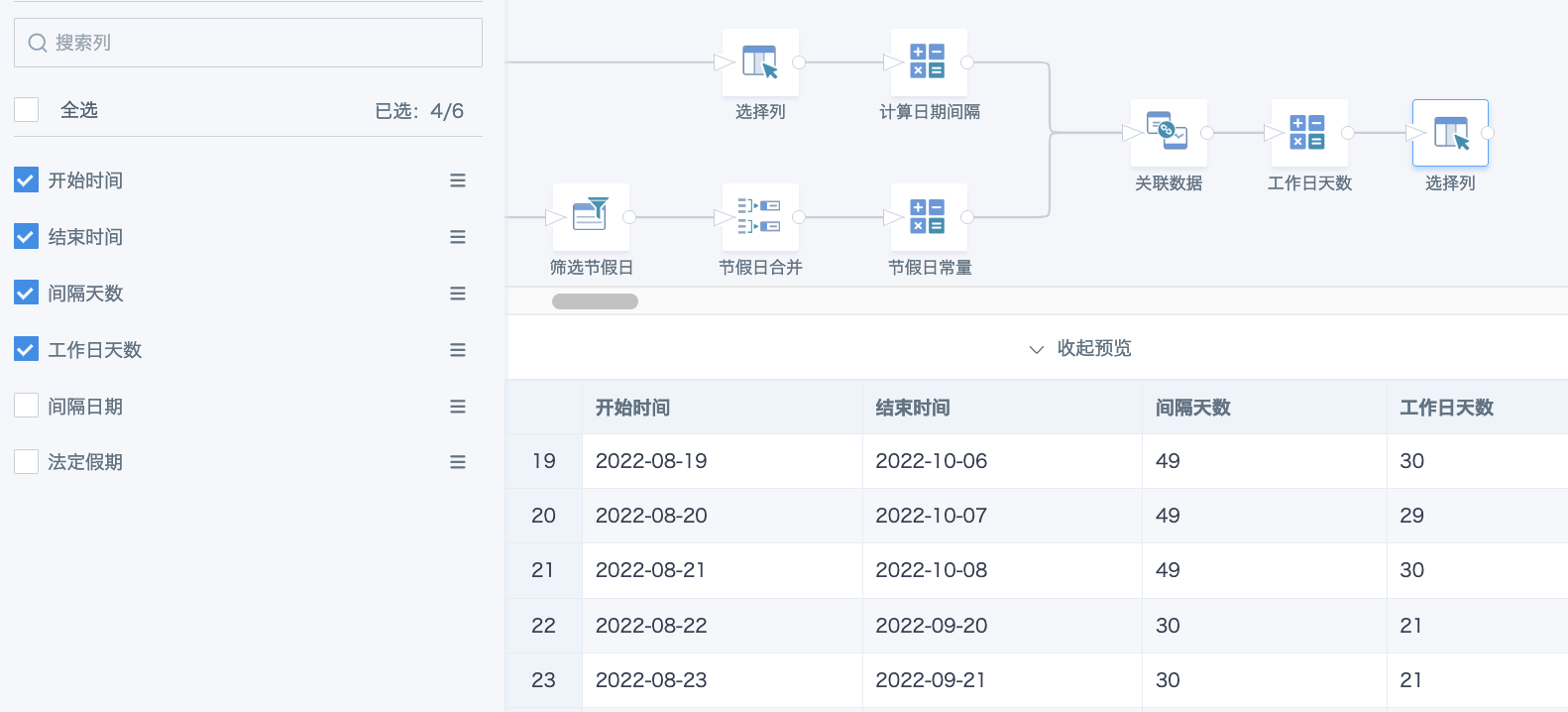The image size is (1568, 712).
Task: Click output port of 计算日期间隔 node
Action: click(x=967, y=62)
